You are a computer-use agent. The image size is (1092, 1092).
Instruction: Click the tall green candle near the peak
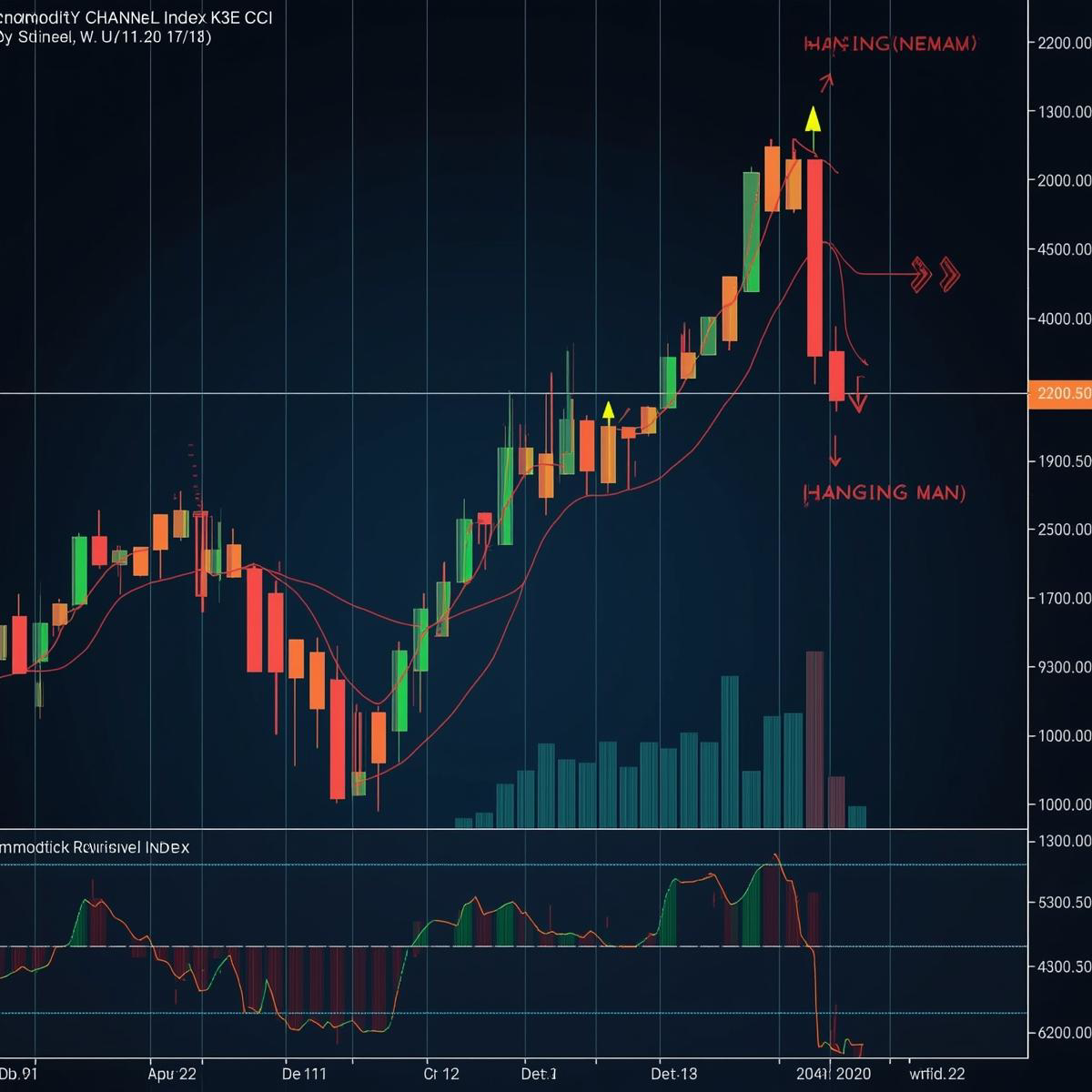751,232
